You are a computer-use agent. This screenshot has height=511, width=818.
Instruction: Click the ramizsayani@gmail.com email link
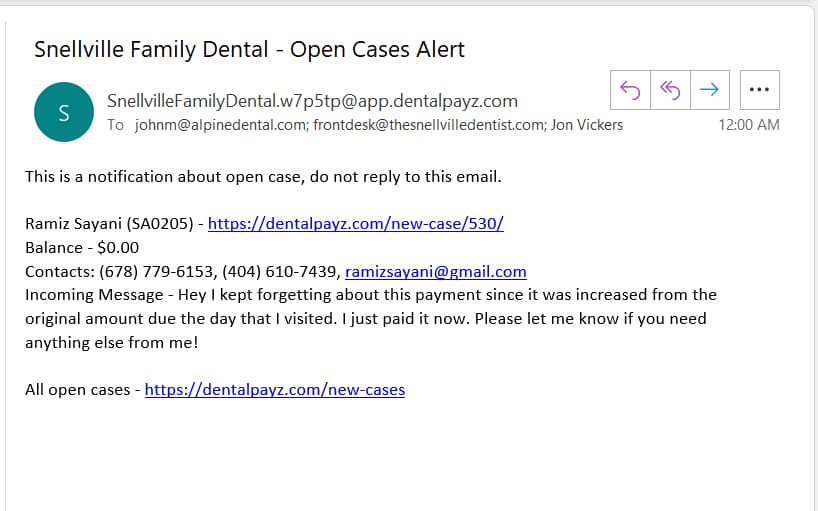(436, 272)
